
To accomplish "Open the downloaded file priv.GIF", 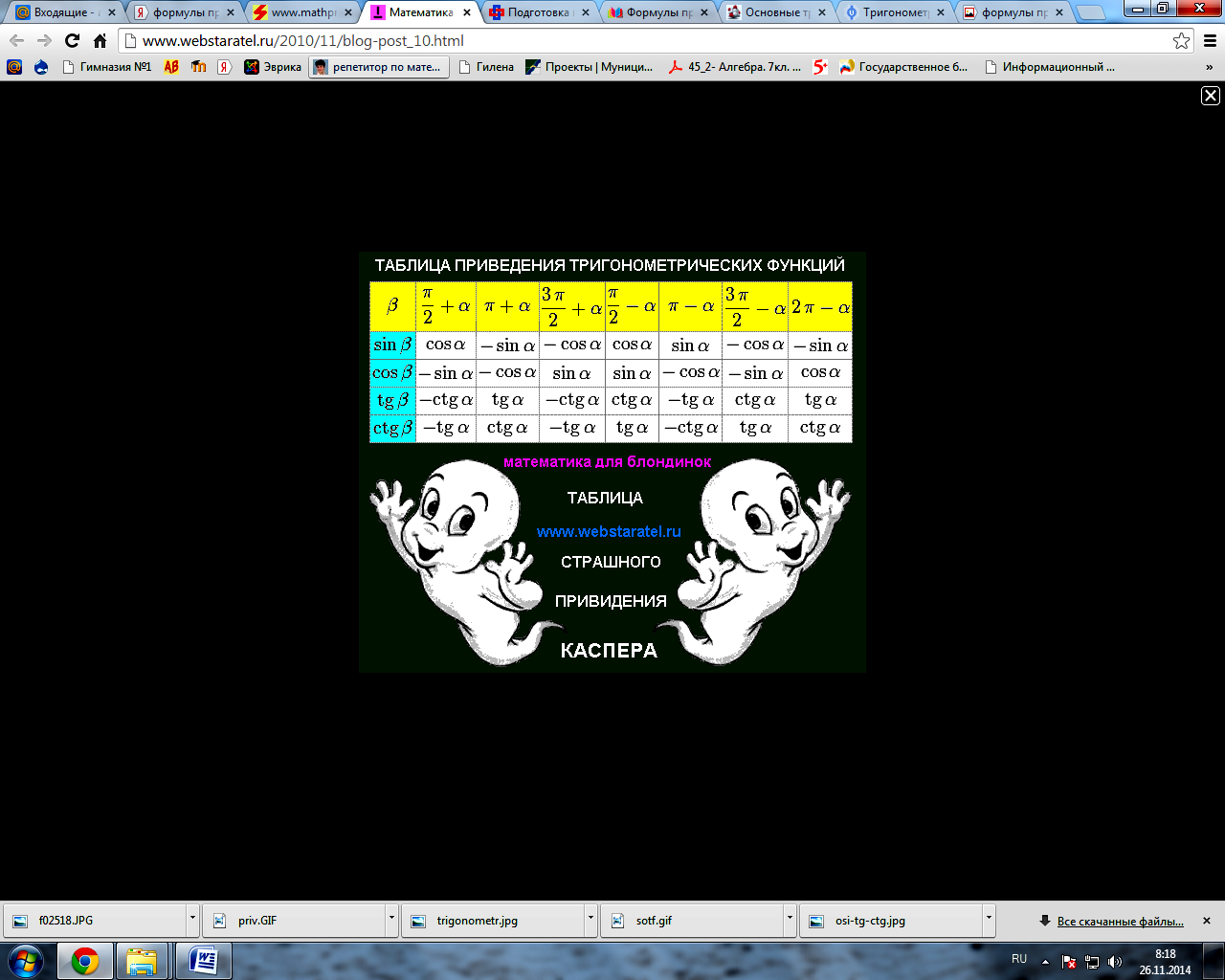I will coord(294,921).
